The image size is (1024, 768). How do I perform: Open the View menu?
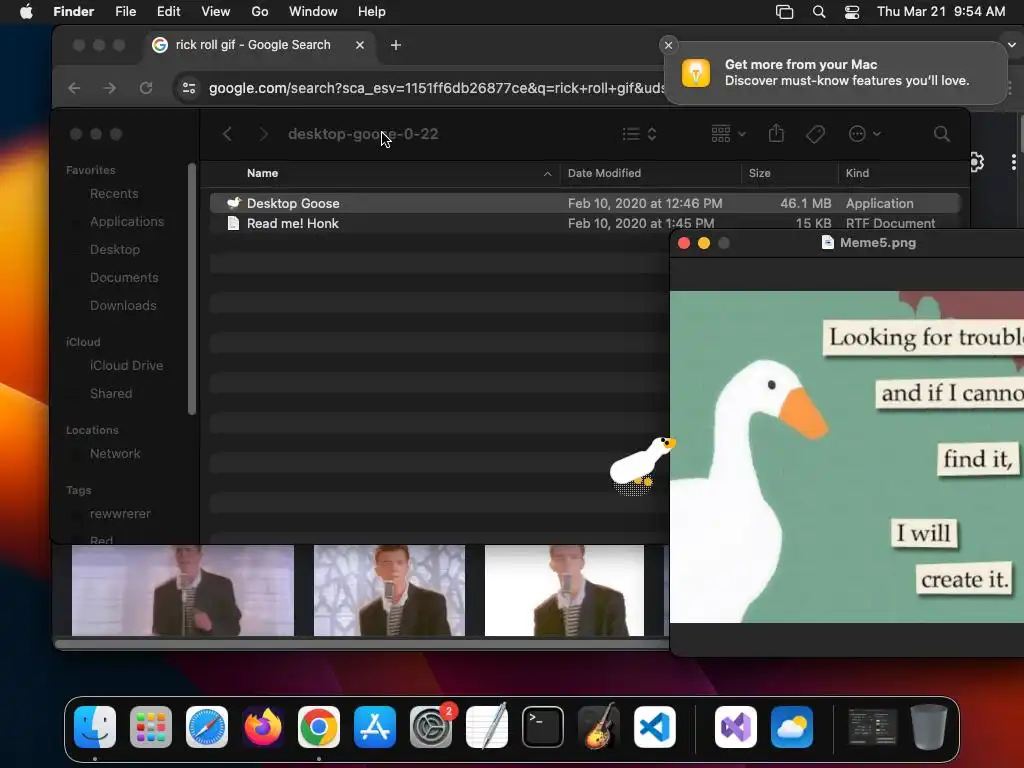click(216, 12)
